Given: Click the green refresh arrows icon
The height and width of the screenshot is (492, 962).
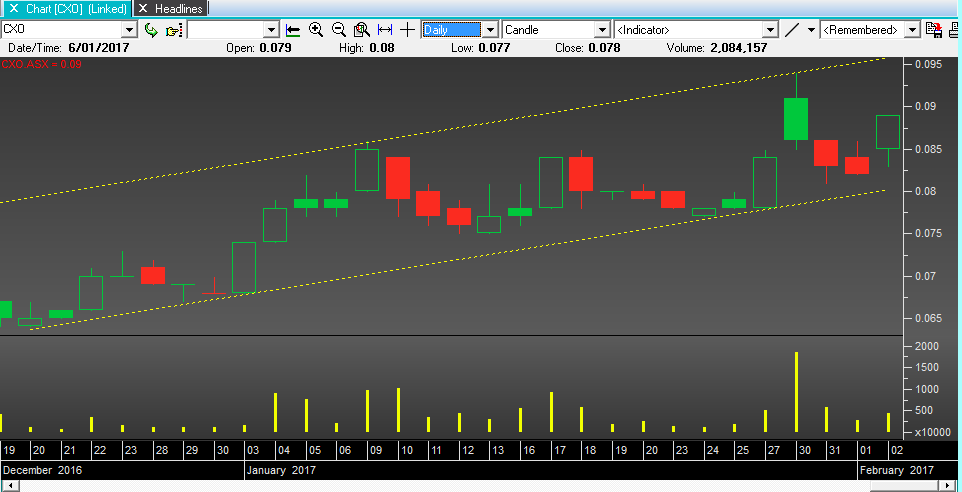Looking at the screenshot, I should 151,29.
